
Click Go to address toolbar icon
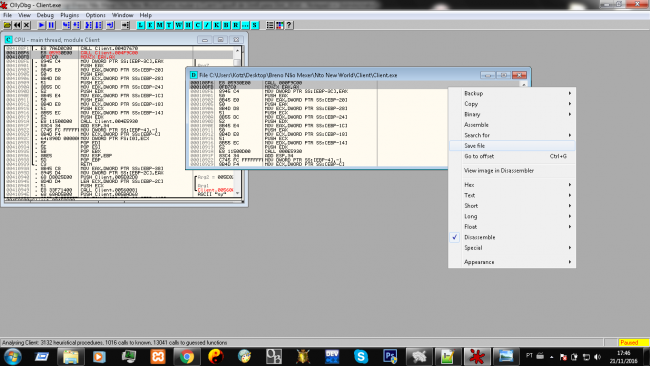(126, 25)
